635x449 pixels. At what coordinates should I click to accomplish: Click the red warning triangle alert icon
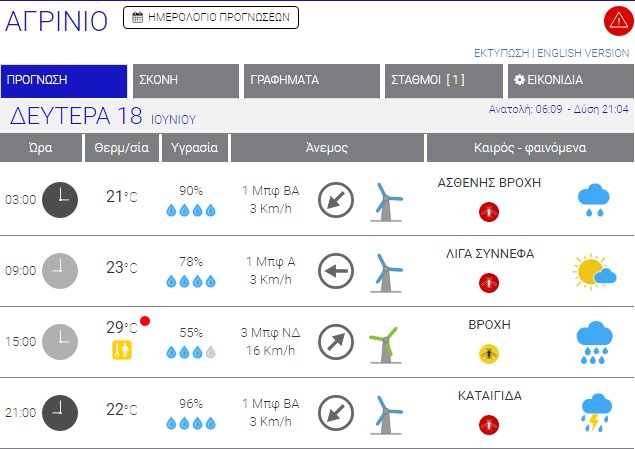[617, 21]
